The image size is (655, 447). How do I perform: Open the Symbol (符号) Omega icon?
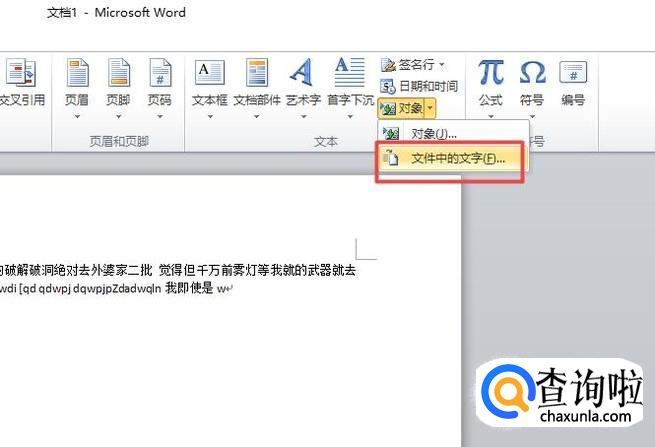(x=532, y=72)
